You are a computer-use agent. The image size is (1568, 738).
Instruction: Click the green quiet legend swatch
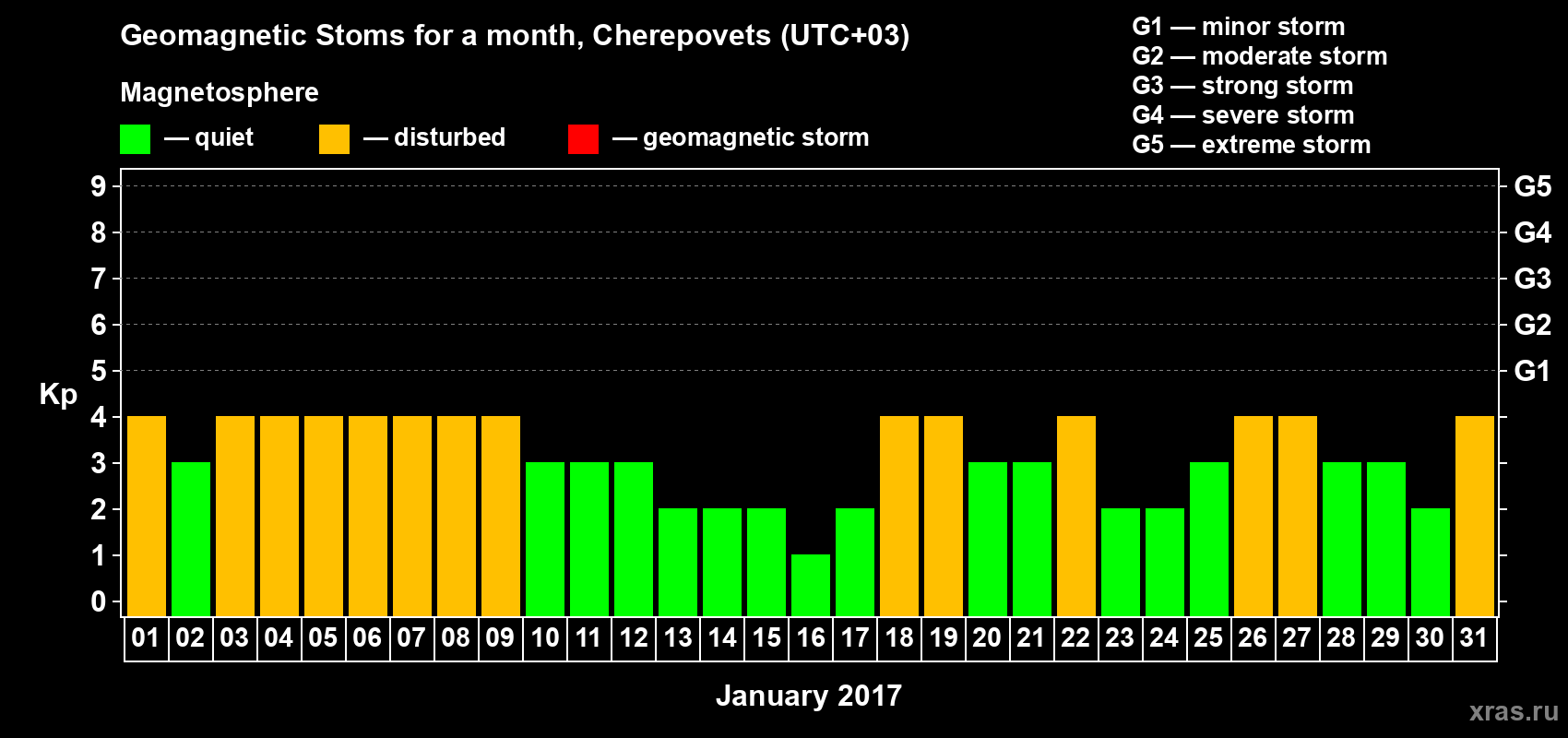tap(135, 139)
